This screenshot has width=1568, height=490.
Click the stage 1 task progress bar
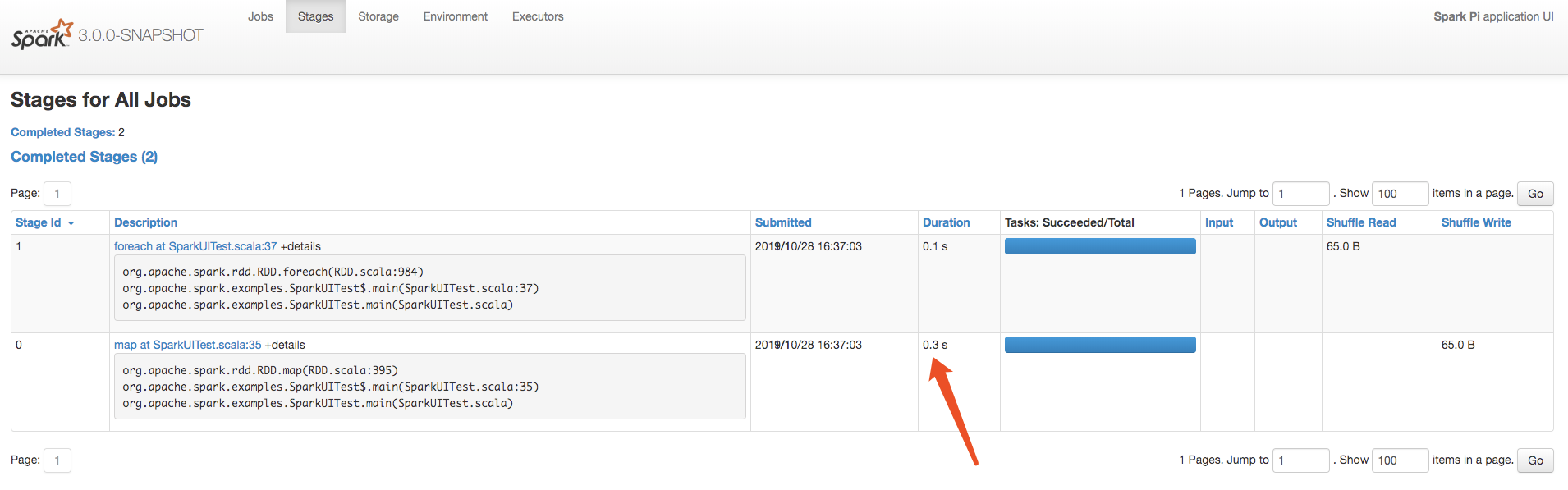click(1100, 246)
